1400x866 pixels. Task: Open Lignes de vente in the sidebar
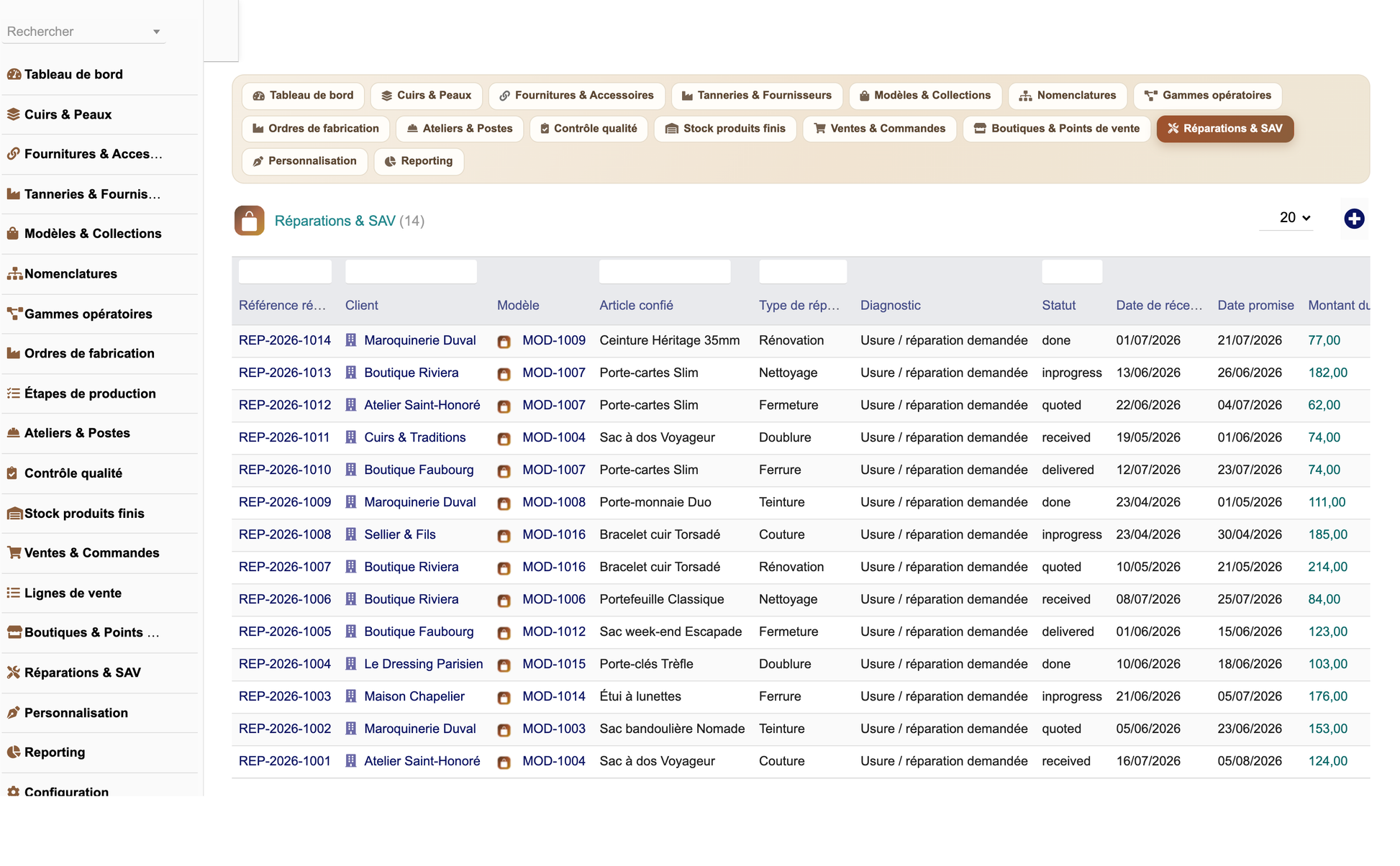[73, 593]
